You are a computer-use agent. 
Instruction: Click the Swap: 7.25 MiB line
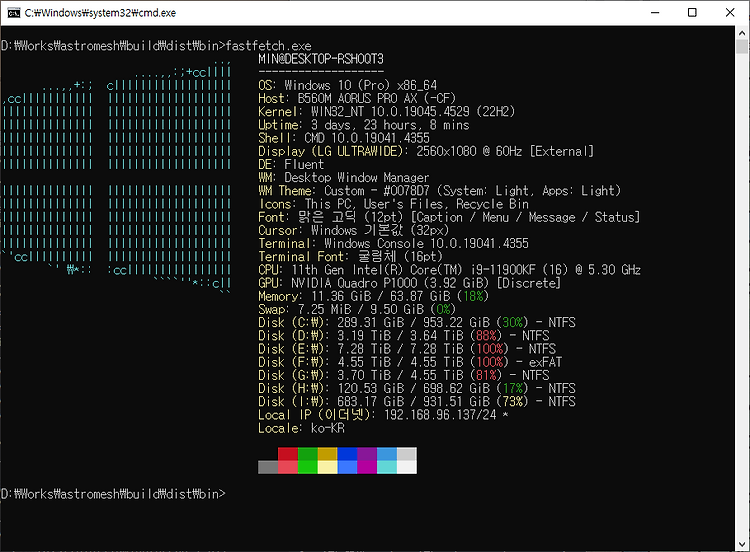click(x=357, y=309)
